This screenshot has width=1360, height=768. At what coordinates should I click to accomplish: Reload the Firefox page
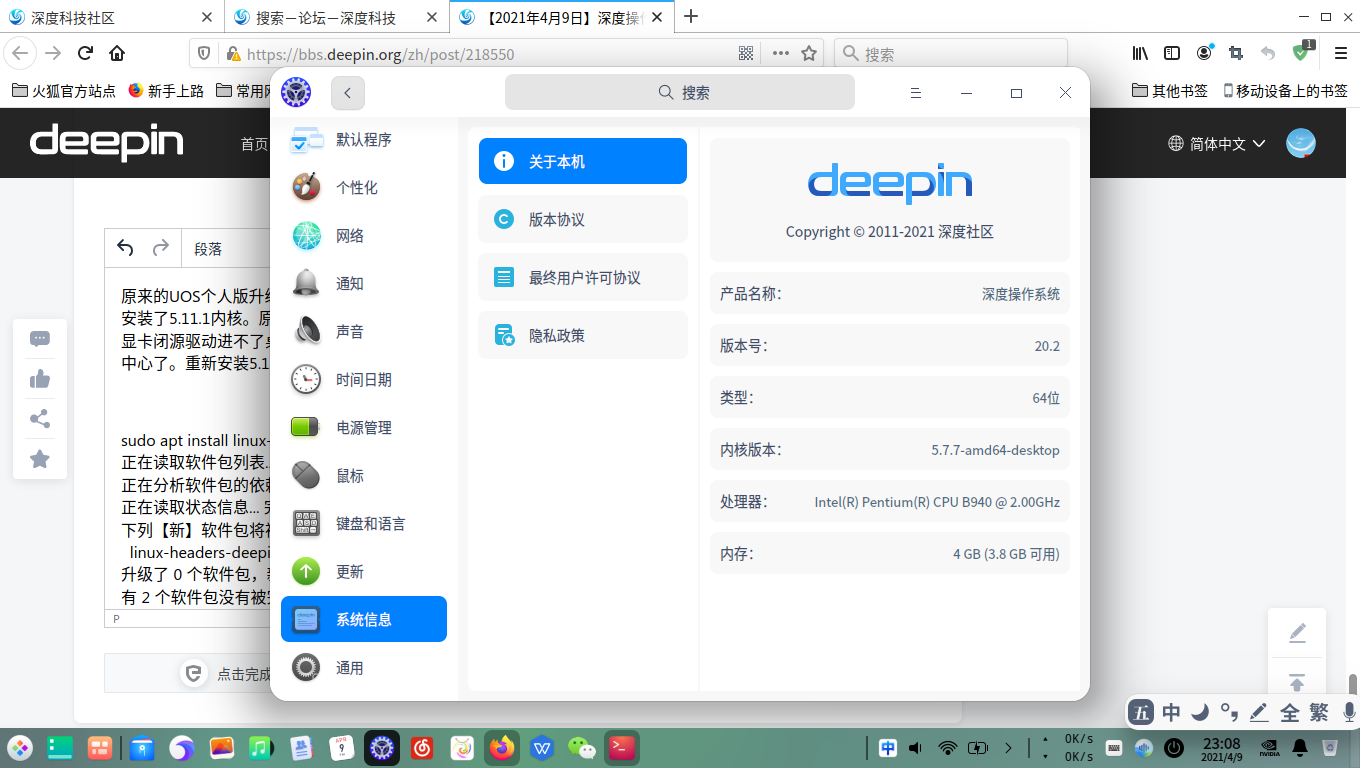[86, 54]
